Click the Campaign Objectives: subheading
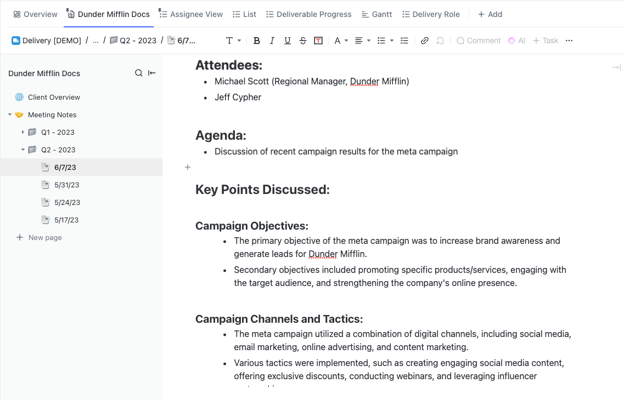 click(252, 226)
